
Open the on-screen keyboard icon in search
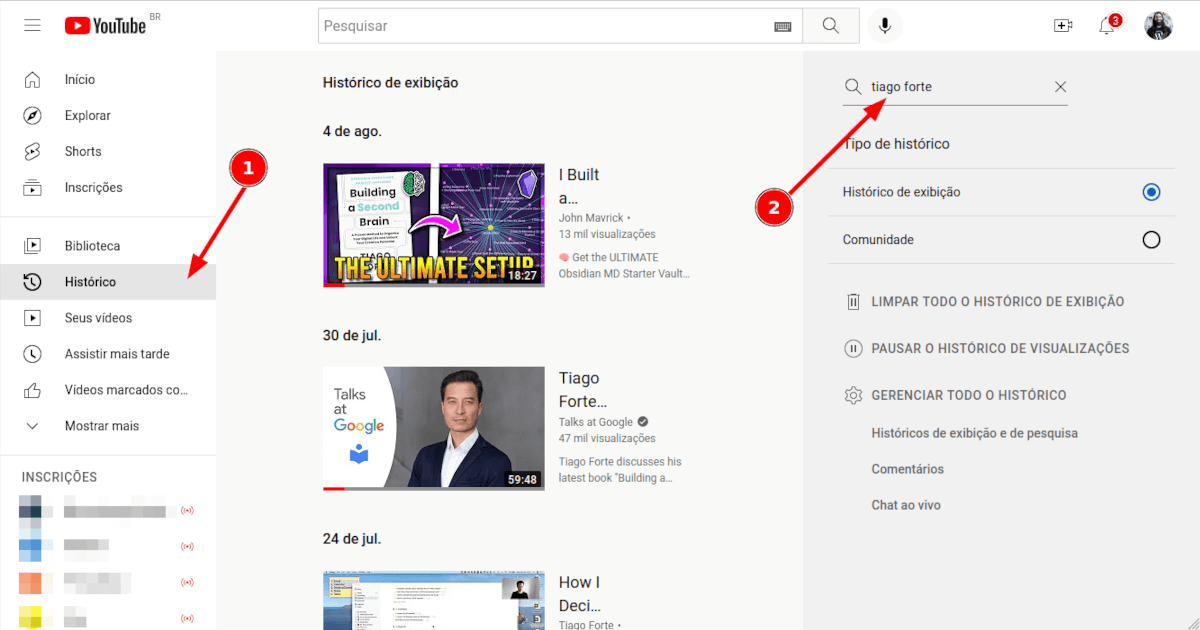coord(783,26)
